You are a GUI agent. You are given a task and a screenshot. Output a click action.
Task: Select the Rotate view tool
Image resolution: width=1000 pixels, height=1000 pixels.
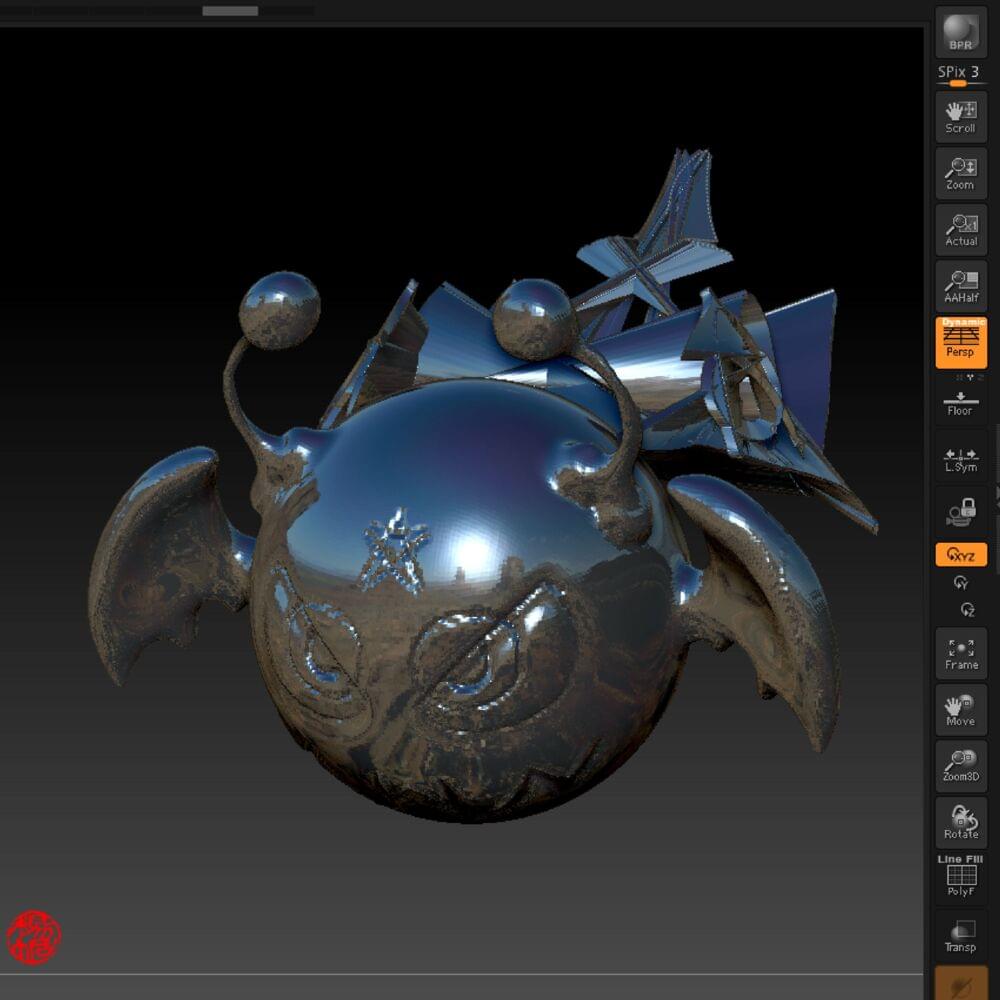[960, 823]
